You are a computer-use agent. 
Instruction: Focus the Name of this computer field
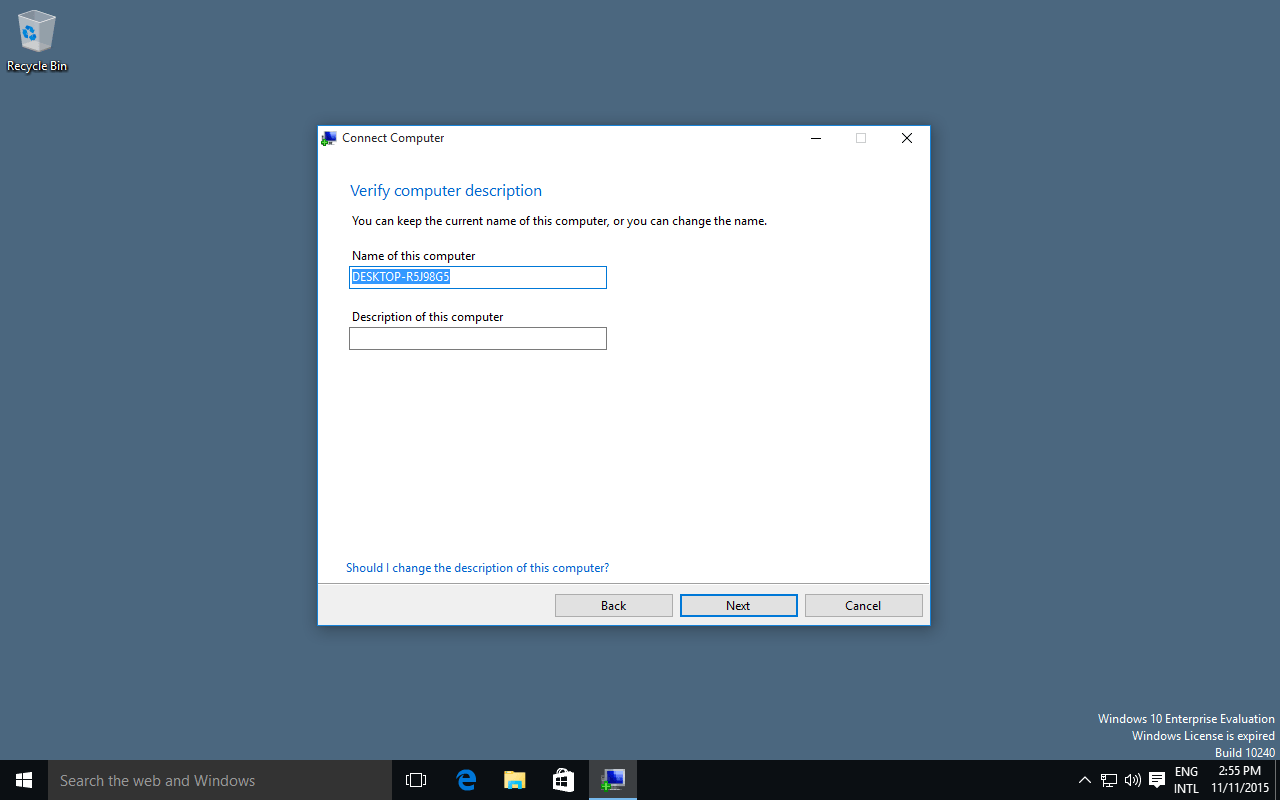click(x=478, y=277)
